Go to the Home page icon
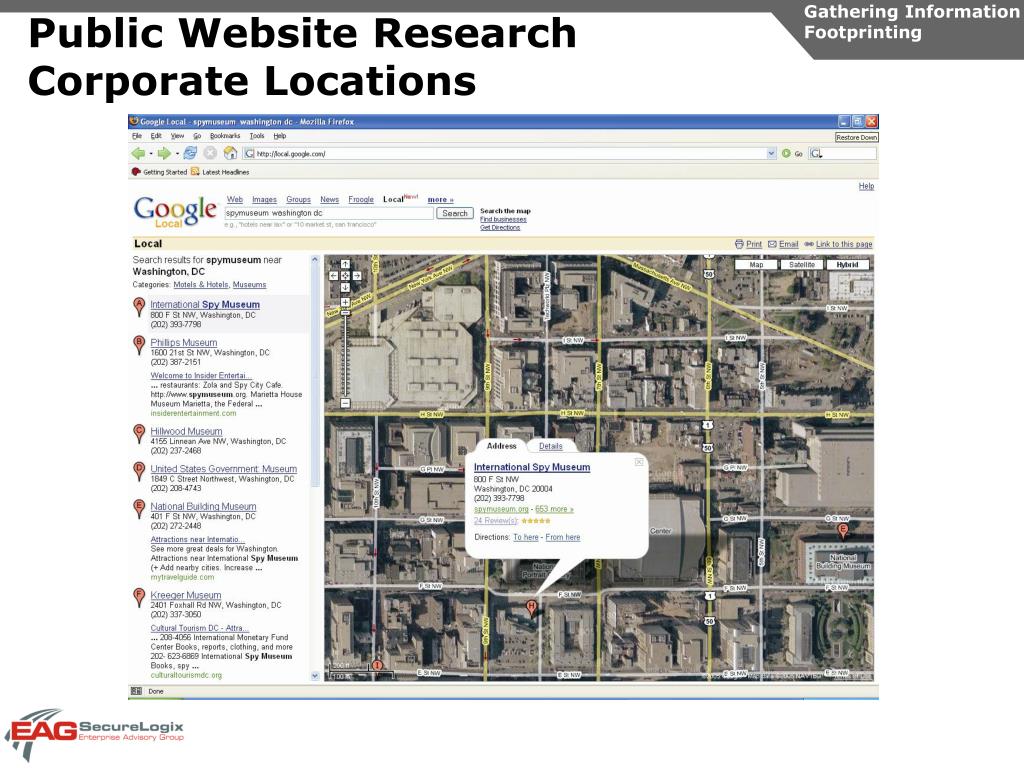 pos(230,153)
